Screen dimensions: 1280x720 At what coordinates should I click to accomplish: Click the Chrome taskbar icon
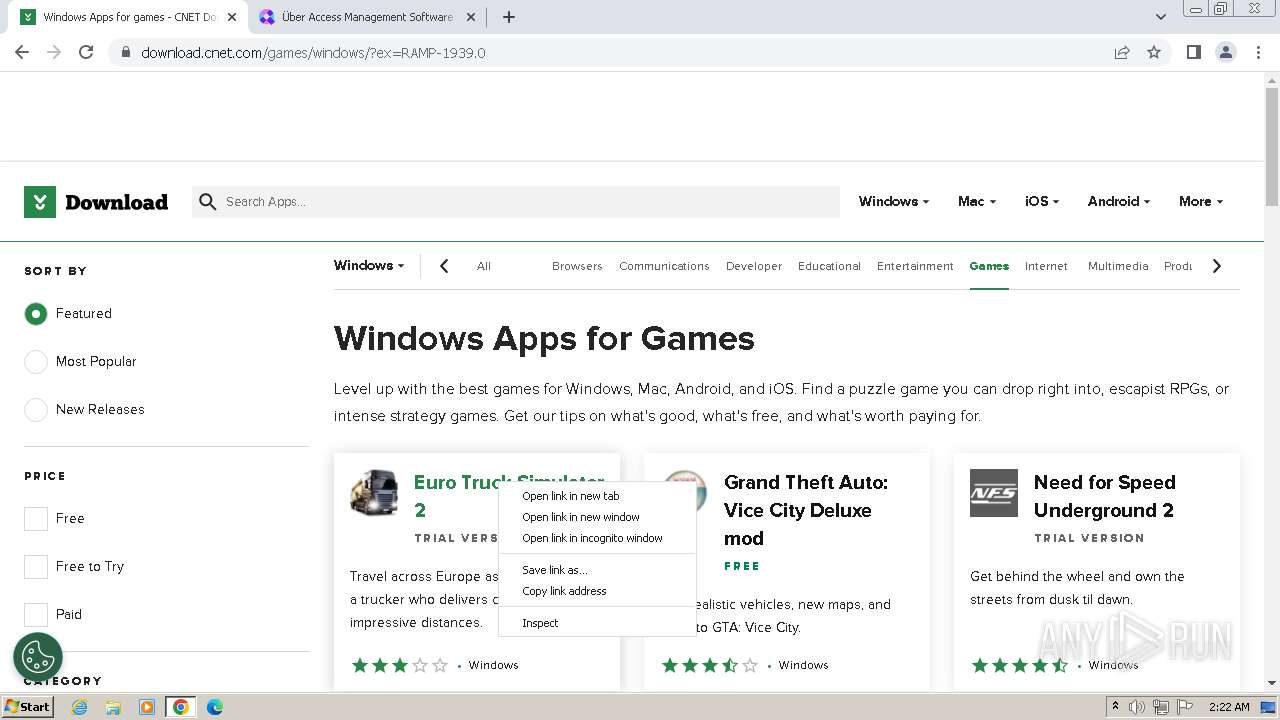(x=181, y=707)
